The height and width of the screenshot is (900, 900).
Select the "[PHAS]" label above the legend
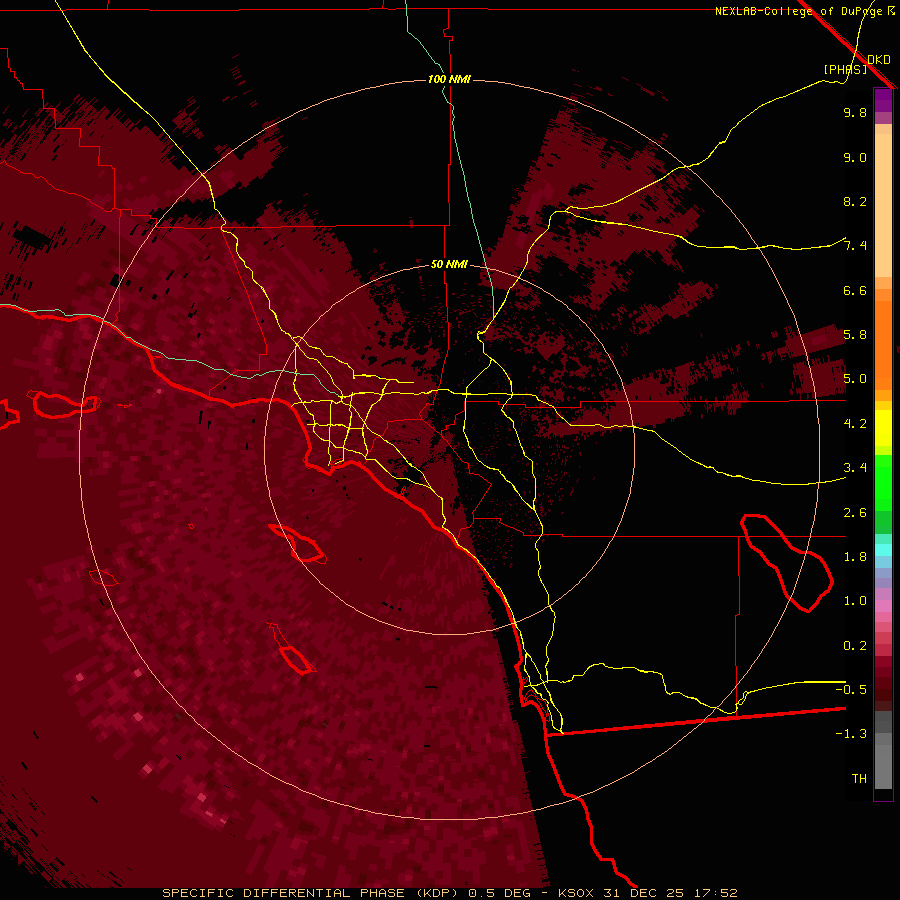point(845,69)
